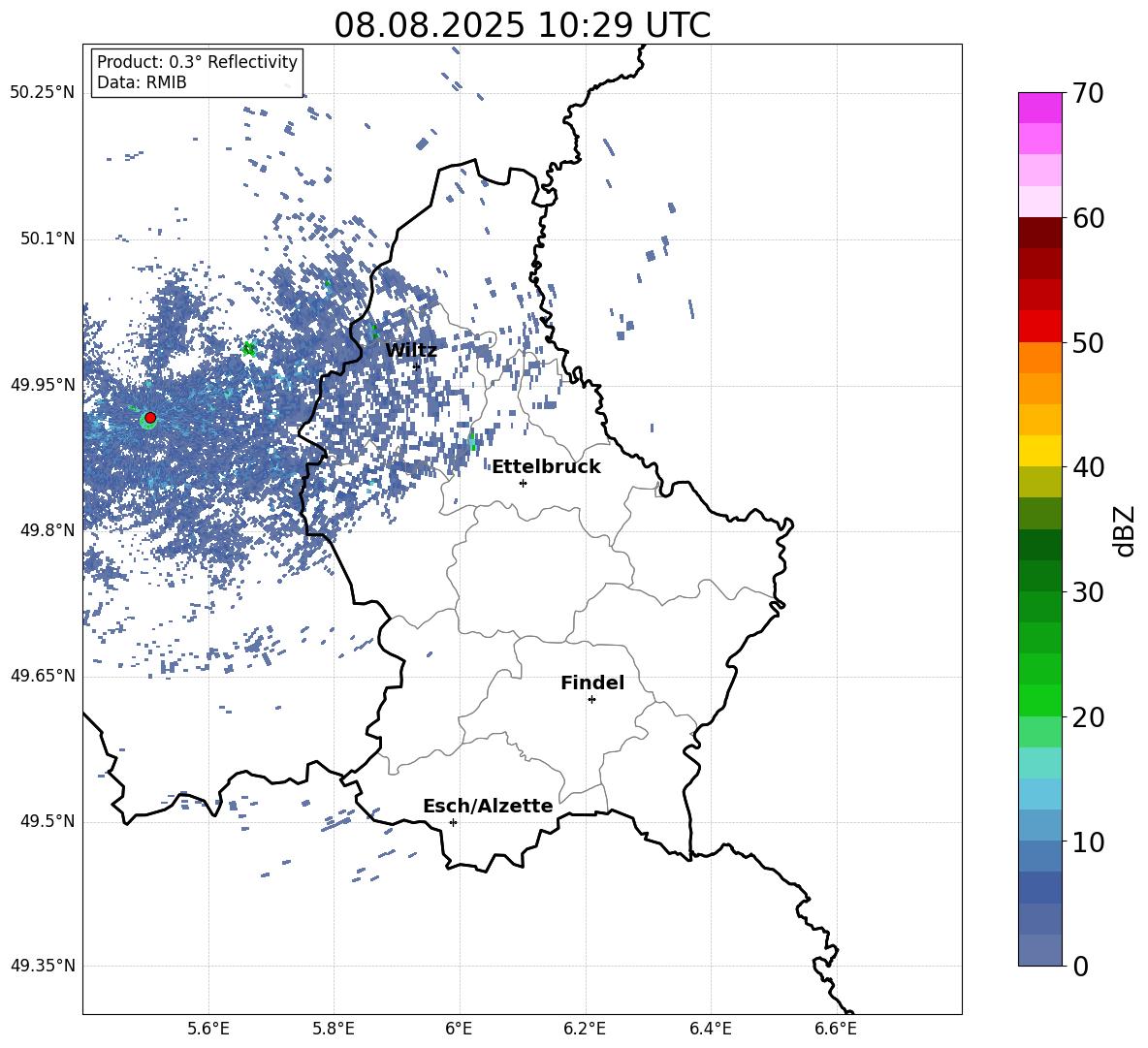1148x1048 pixels.
Task: Click the 6.2°E longitude label
Action: [x=585, y=1029]
